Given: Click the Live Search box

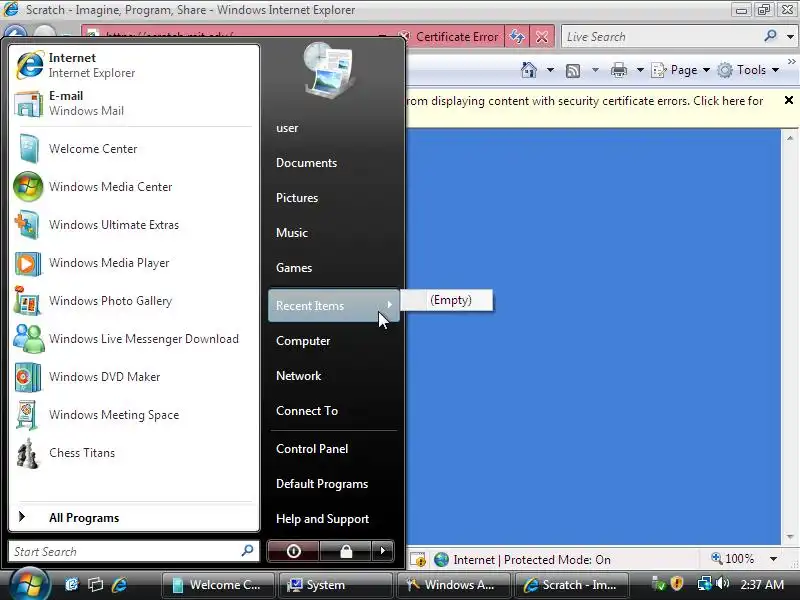Looking at the screenshot, I should click(661, 37).
